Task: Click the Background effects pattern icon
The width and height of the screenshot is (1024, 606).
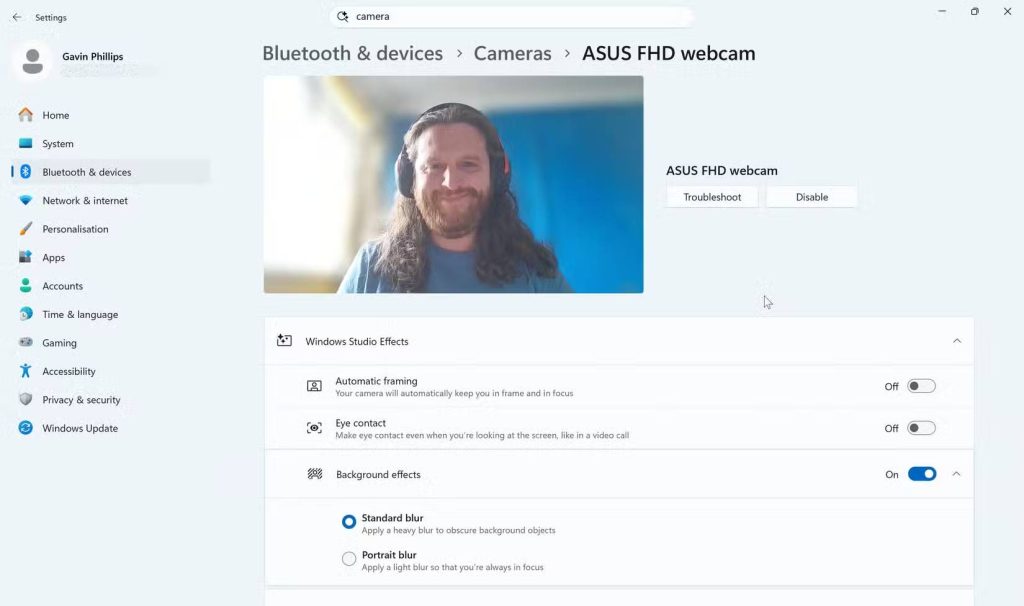Action: point(315,474)
